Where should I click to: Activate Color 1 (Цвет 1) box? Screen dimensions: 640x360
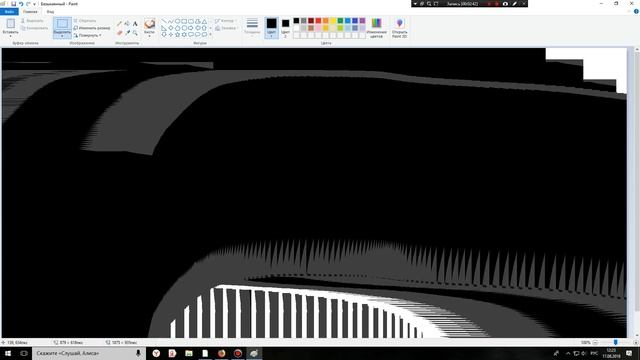pos(271,28)
